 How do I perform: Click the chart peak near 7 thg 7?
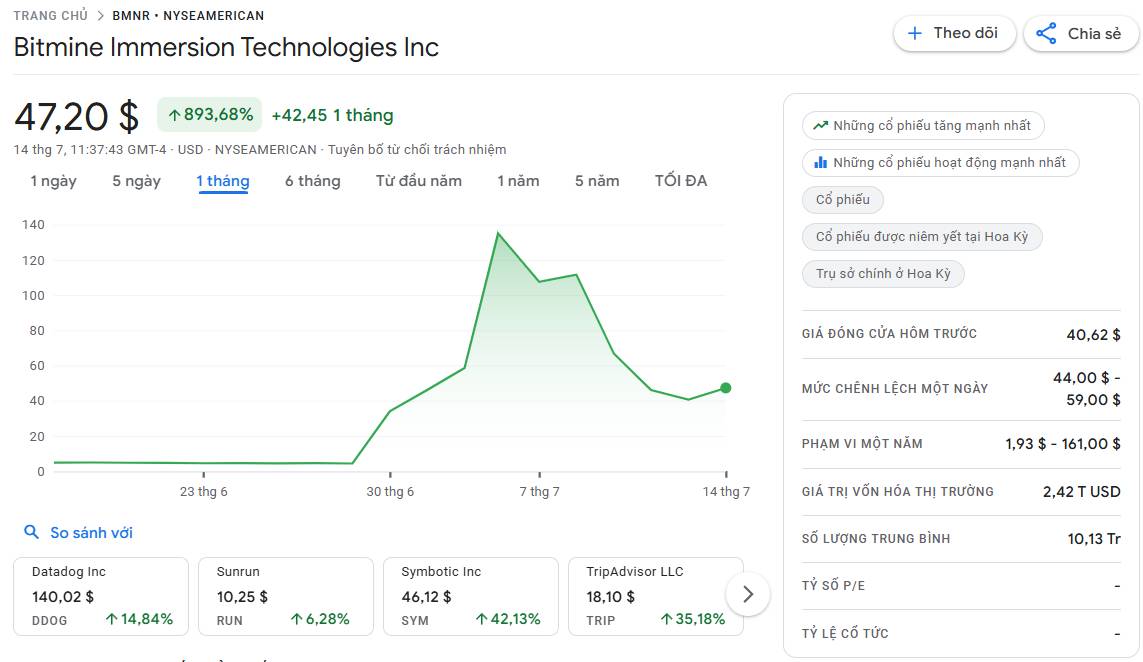[x=498, y=233]
